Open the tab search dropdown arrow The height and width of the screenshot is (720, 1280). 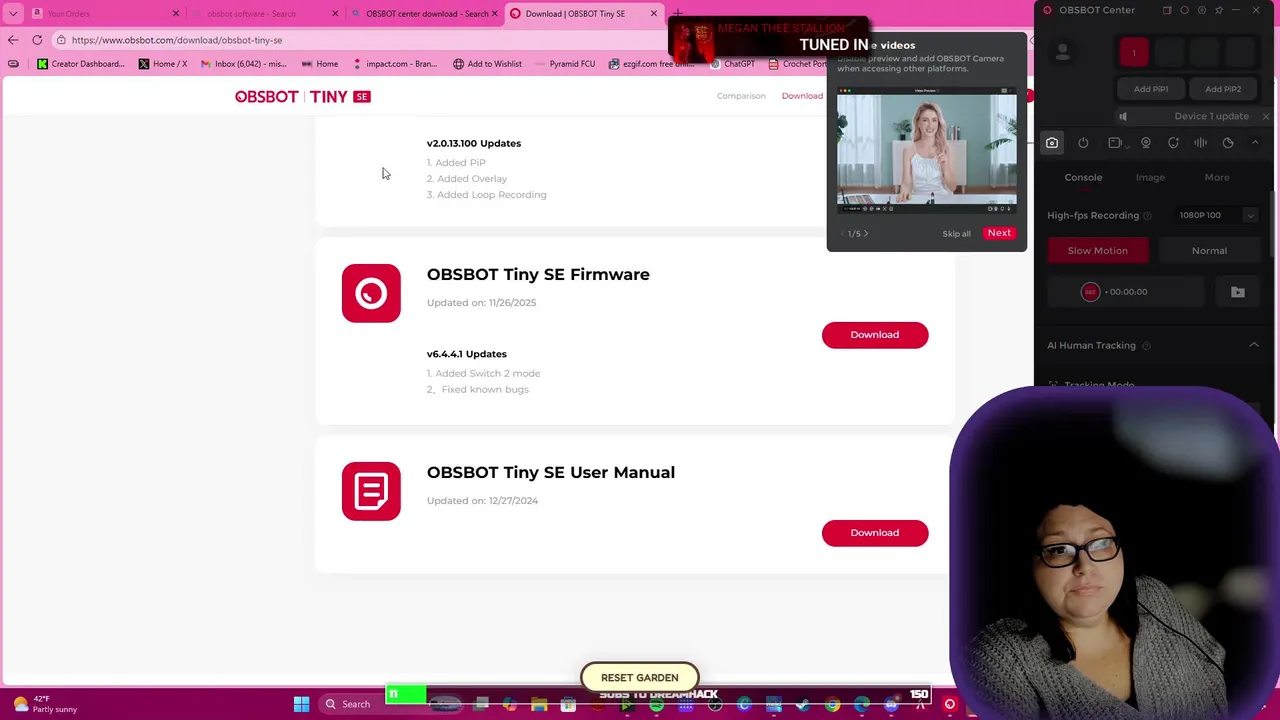click(12, 14)
